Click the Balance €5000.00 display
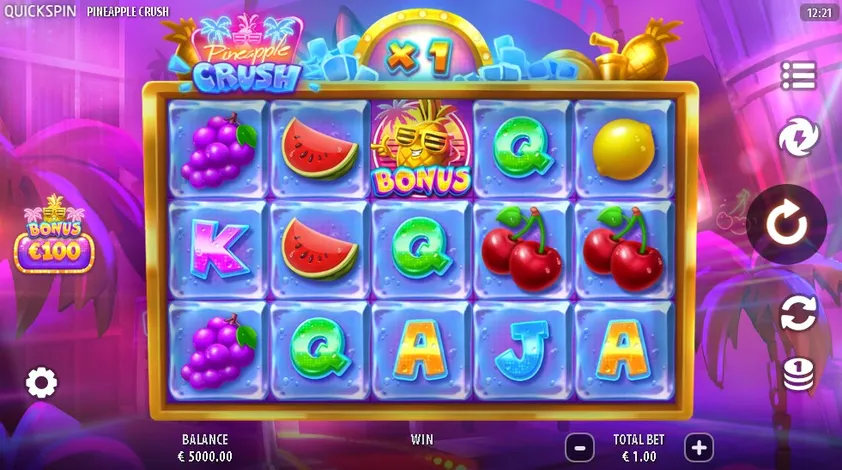This screenshot has width=842, height=470. [205, 457]
